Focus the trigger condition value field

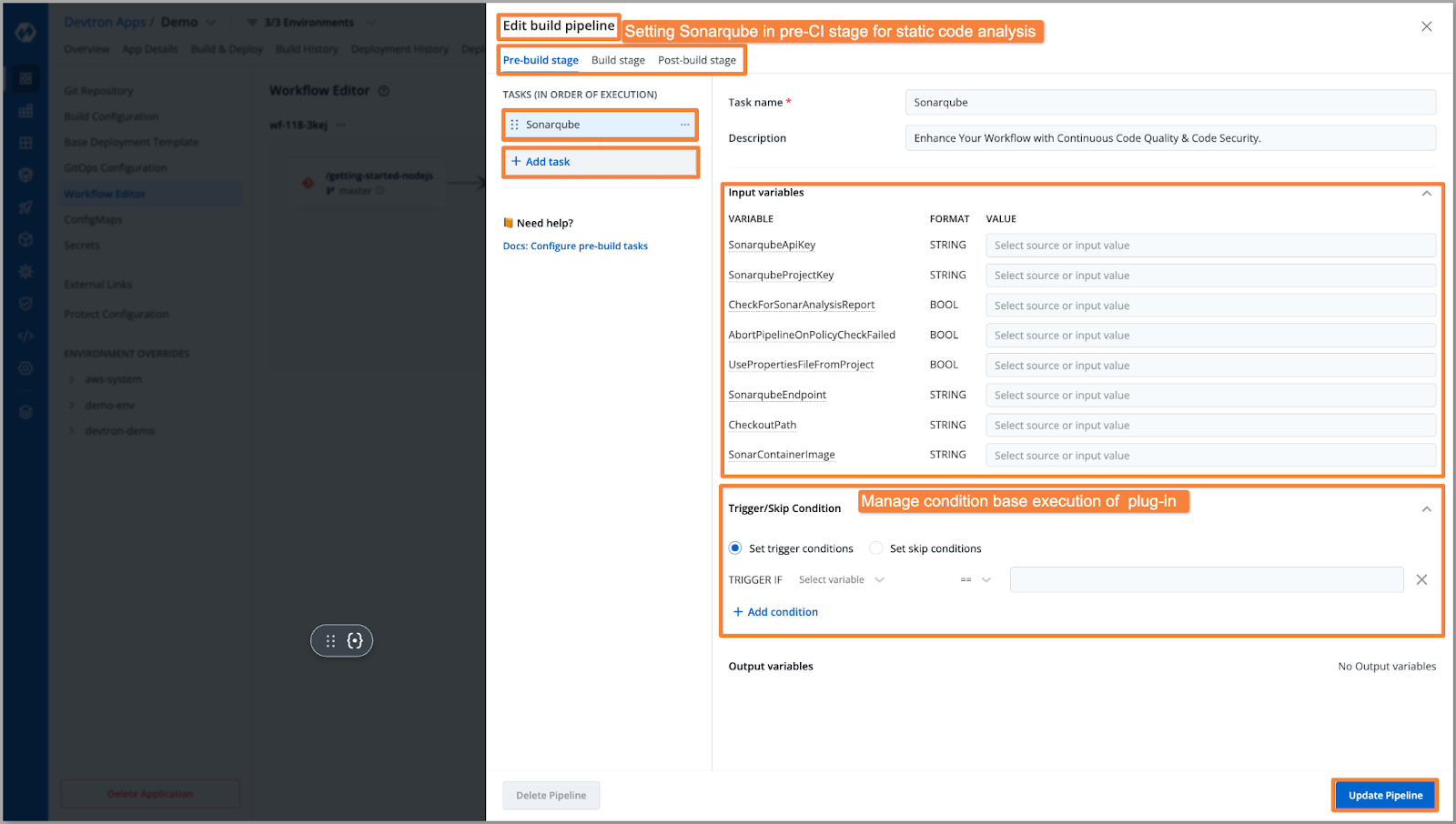click(x=1207, y=580)
